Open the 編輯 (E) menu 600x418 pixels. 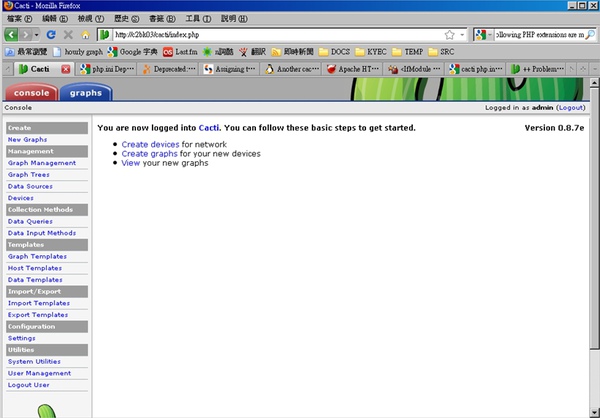click(x=55, y=18)
